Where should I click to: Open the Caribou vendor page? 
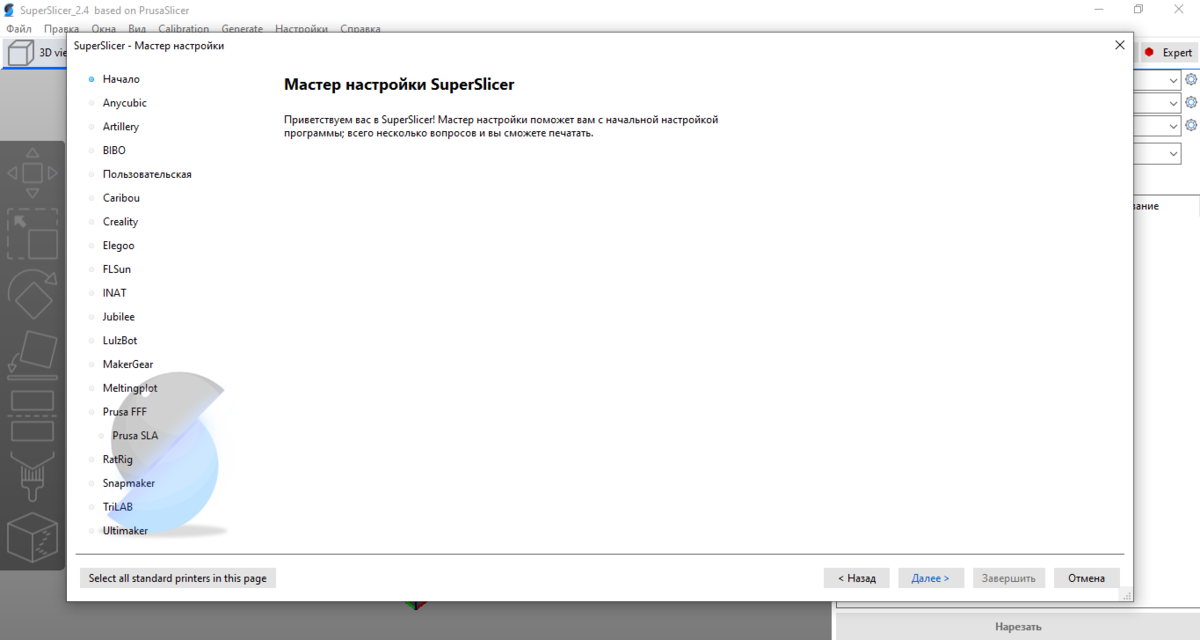point(121,198)
